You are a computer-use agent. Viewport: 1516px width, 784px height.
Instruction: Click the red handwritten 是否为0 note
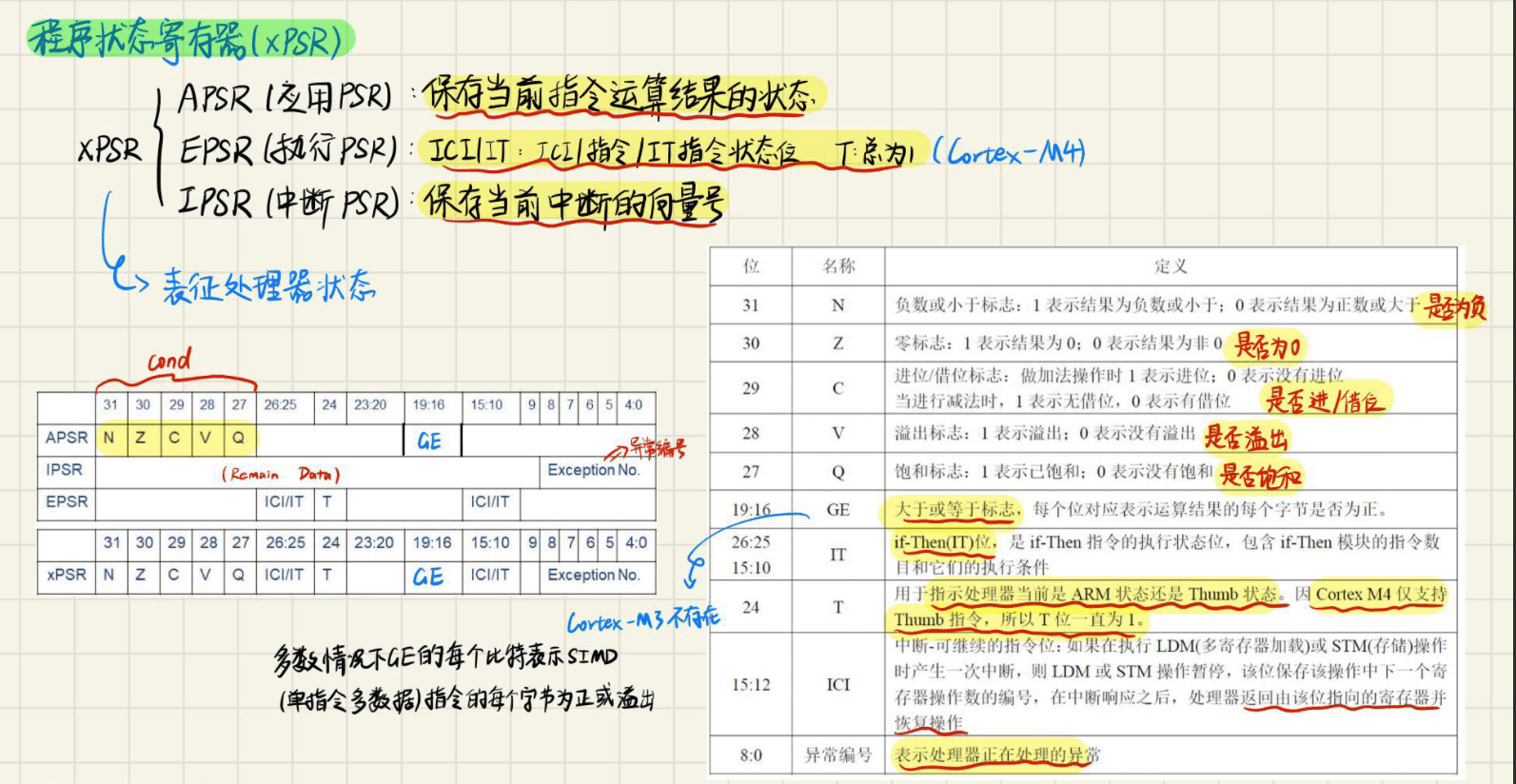[1268, 345]
